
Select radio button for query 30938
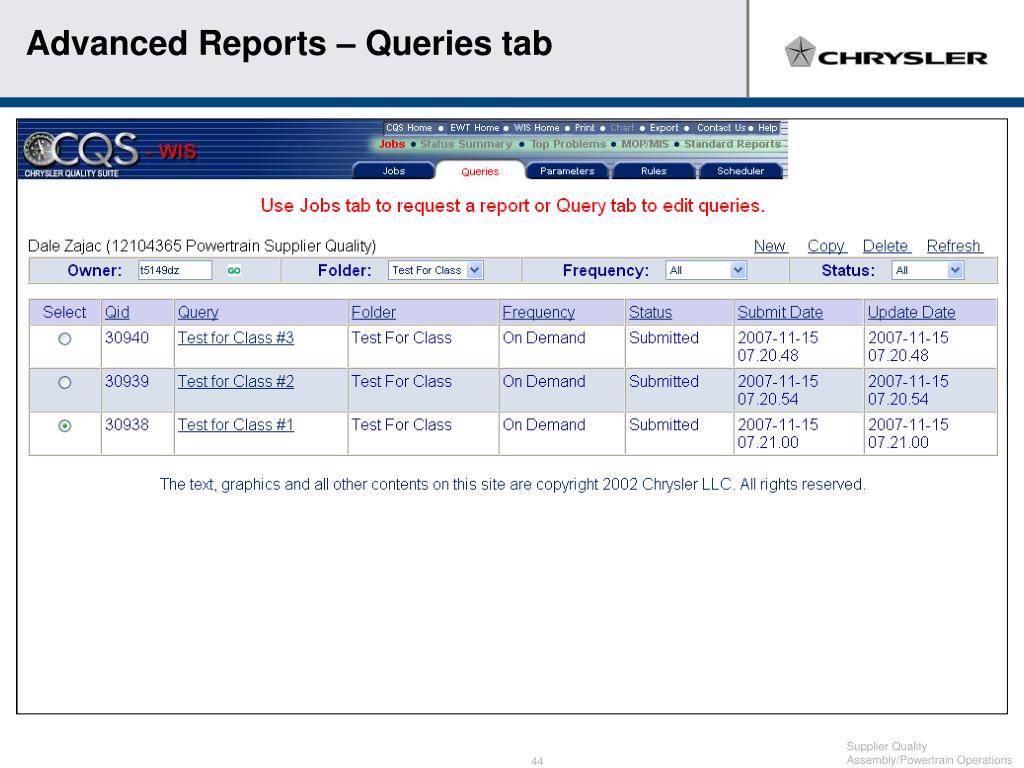point(65,426)
